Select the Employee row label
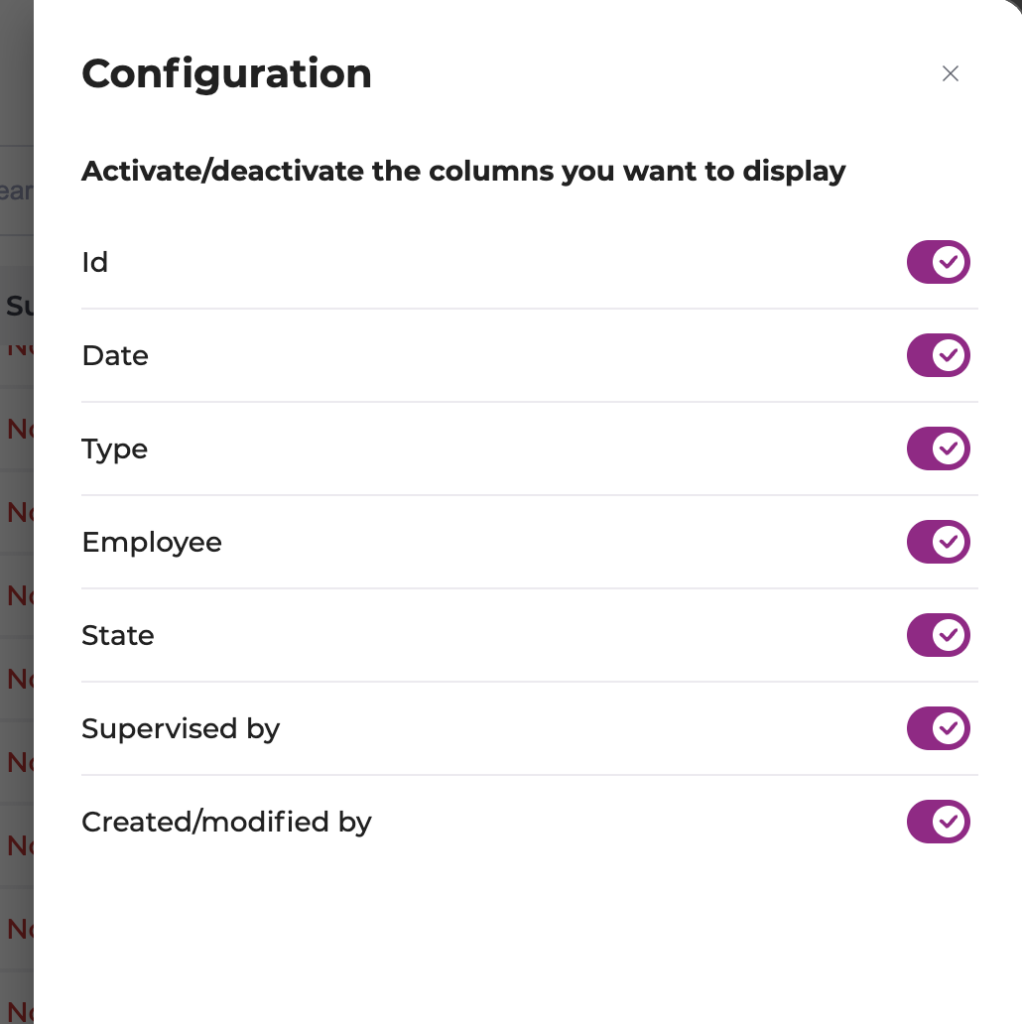1022x1024 pixels. point(152,542)
